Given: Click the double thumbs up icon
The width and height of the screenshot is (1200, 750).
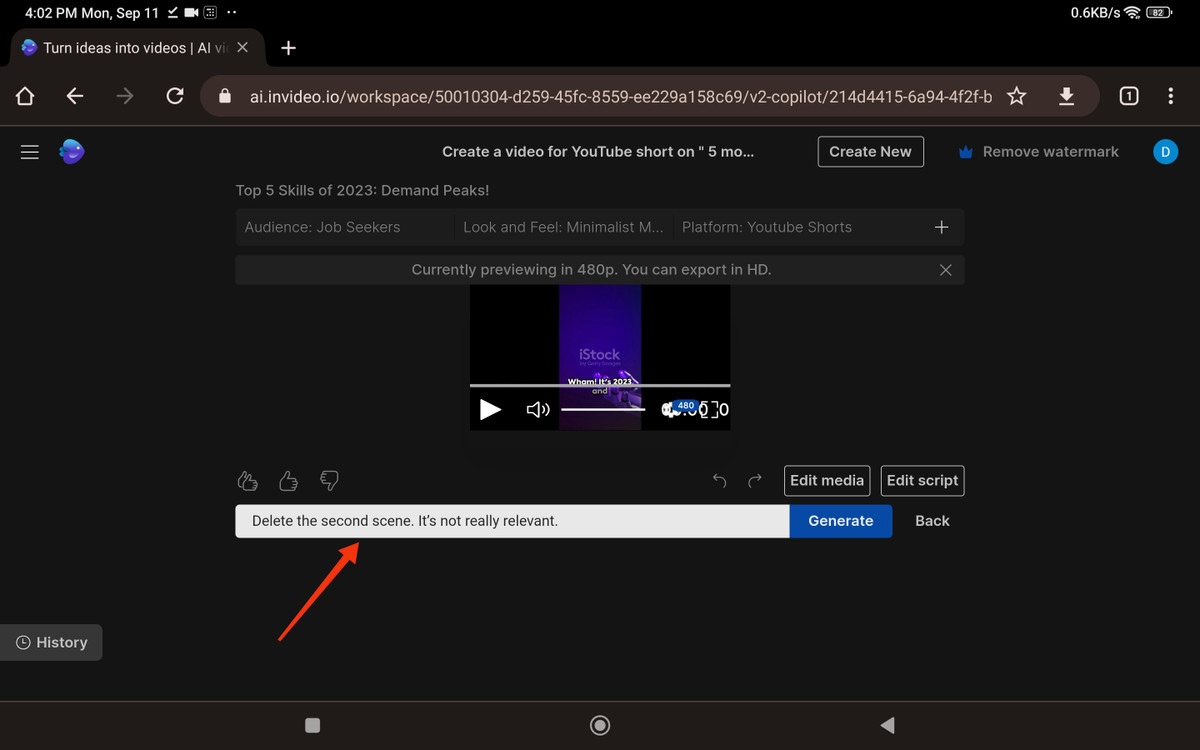Looking at the screenshot, I should click(248, 481).
